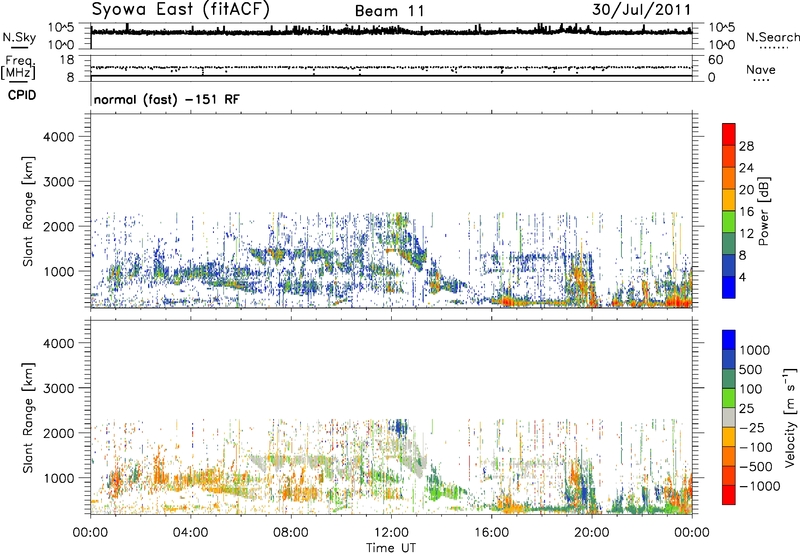The image size is (800, 554).
Task: Click the "Velocity [m s⁻¹]" colorbar title
Action: 790,417
